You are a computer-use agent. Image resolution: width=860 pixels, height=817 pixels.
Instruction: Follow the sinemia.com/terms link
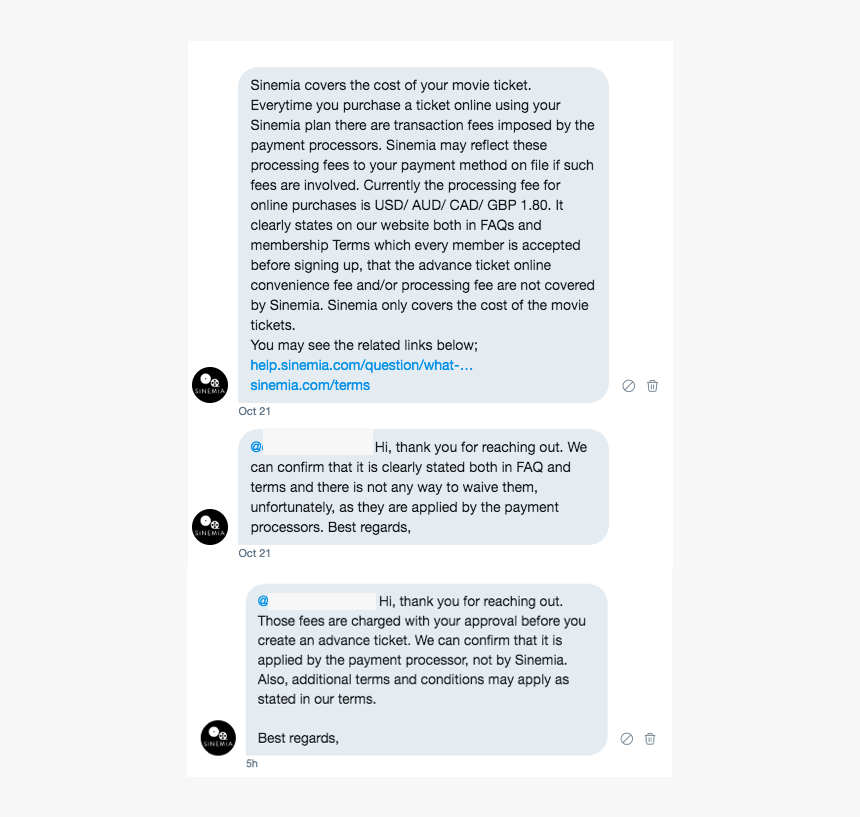pyautogui.click(x=310, y=385)
